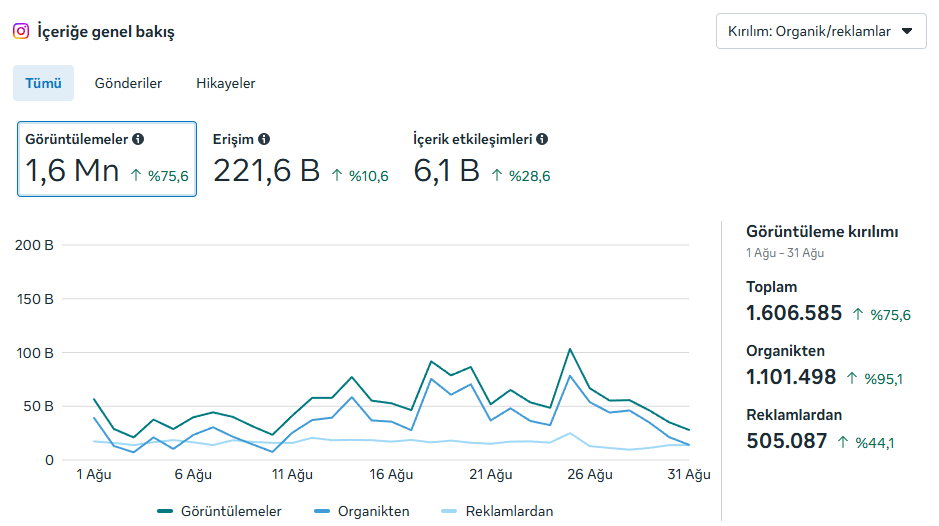The width and height of the screenshot is (939, 526).
Task: Click the dropdown caret arrow in Kırılım selector
Action: click(x=907, y=31)
